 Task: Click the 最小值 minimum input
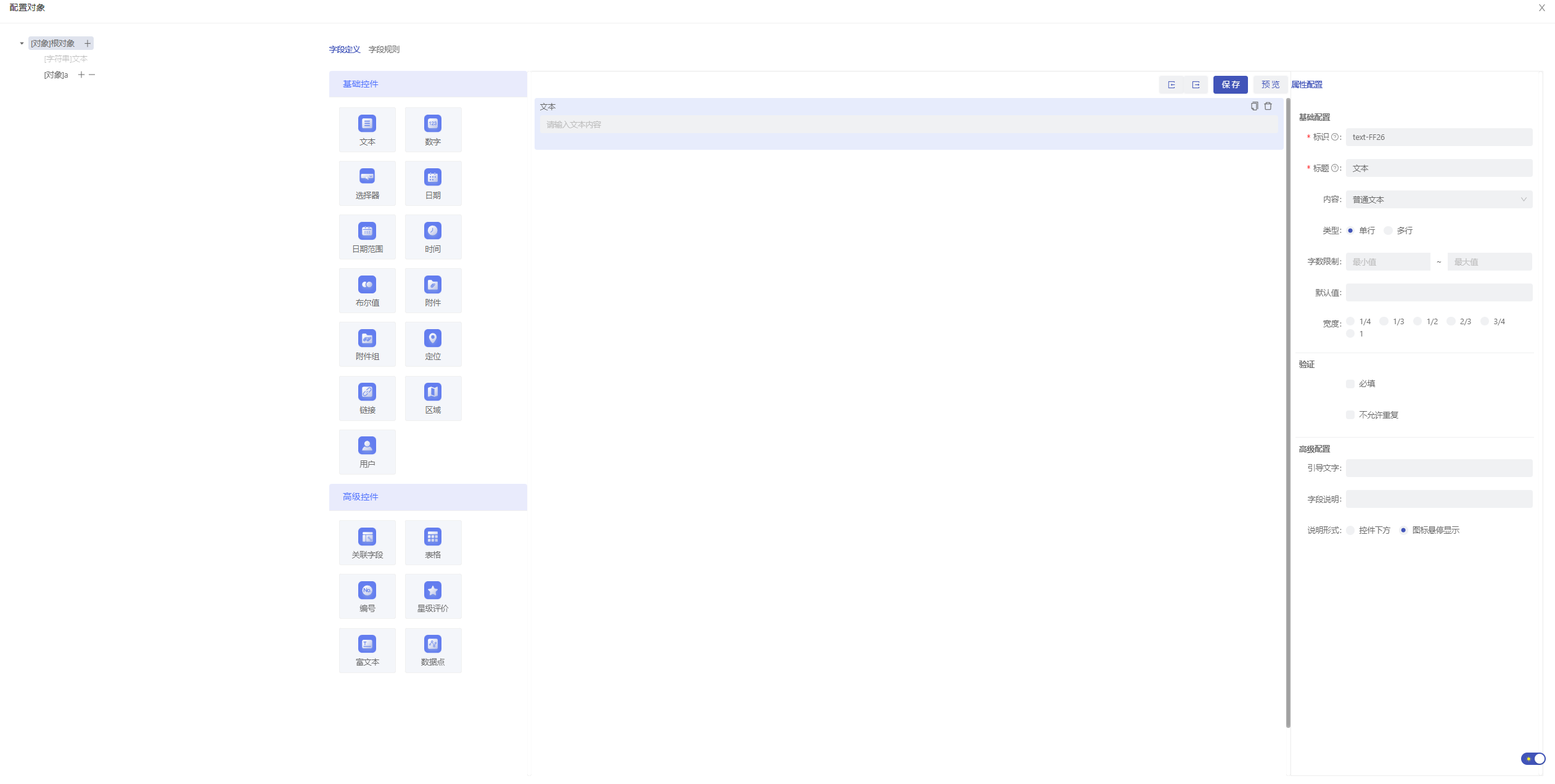1388,261
